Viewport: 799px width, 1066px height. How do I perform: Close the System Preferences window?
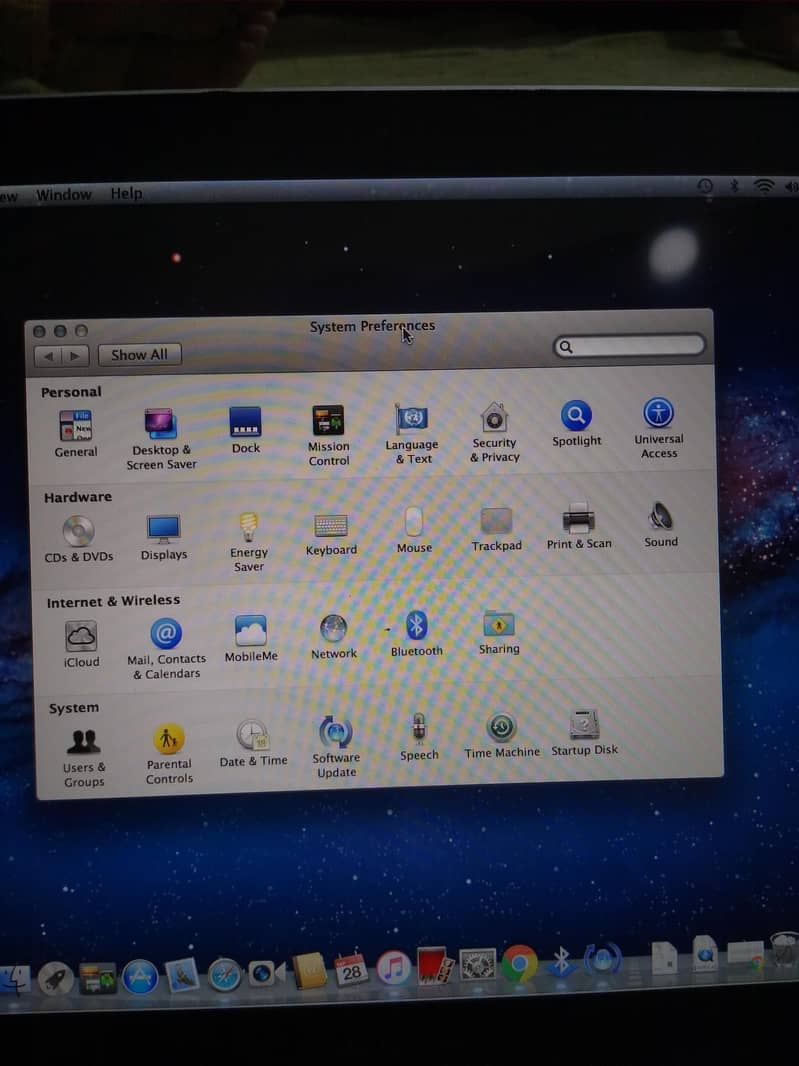(39, 331)
